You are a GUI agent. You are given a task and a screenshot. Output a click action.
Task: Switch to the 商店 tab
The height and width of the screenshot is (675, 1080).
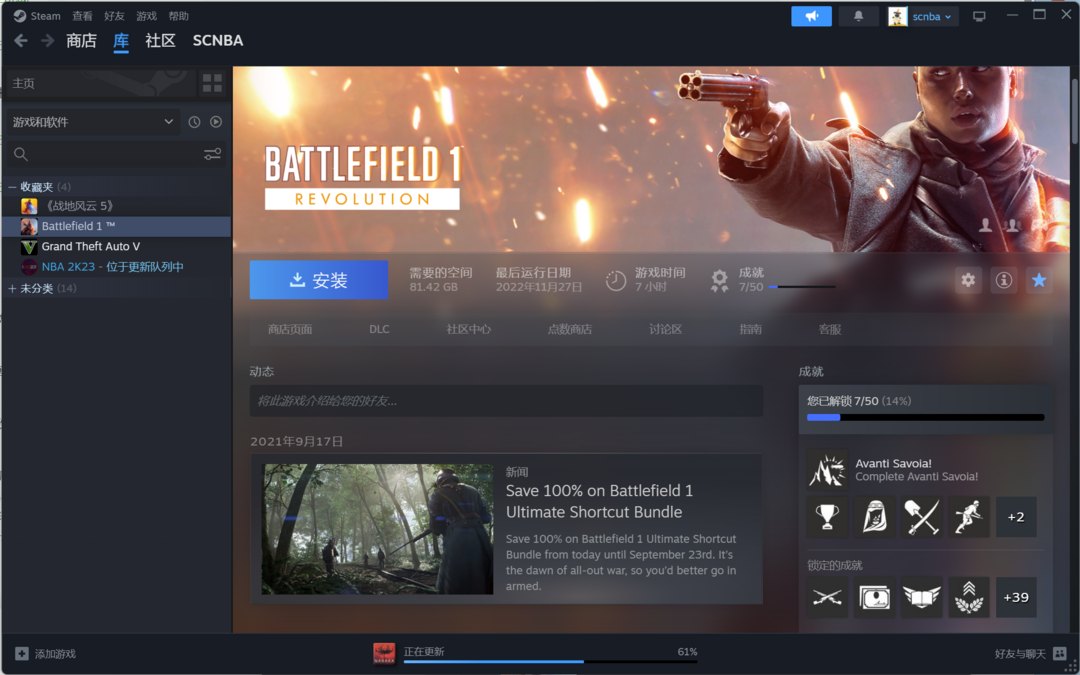click(x=81, y=41)
